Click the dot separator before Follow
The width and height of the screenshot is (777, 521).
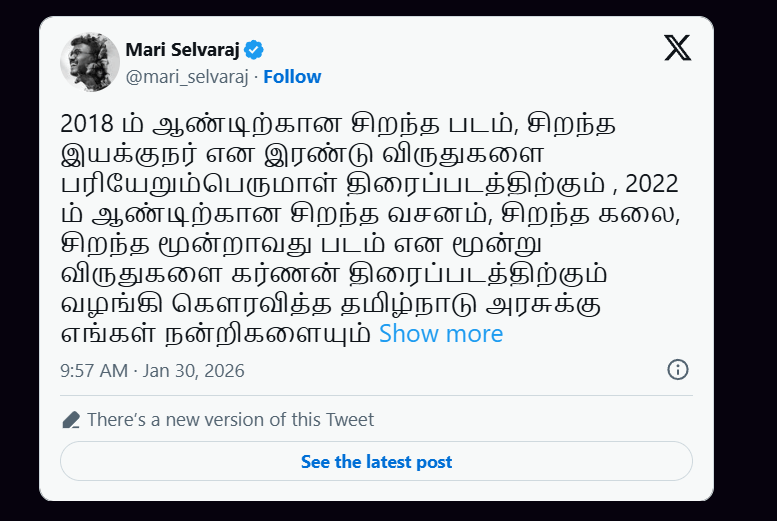point(257,77)
